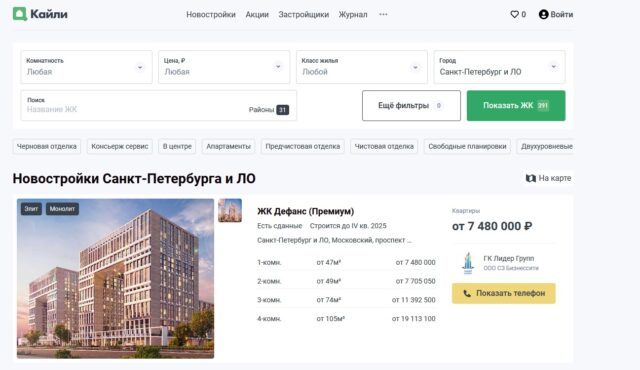Viewport: 640px width, 370px height.
Task: Click Показать телефон button
Action: pos(504,293)
